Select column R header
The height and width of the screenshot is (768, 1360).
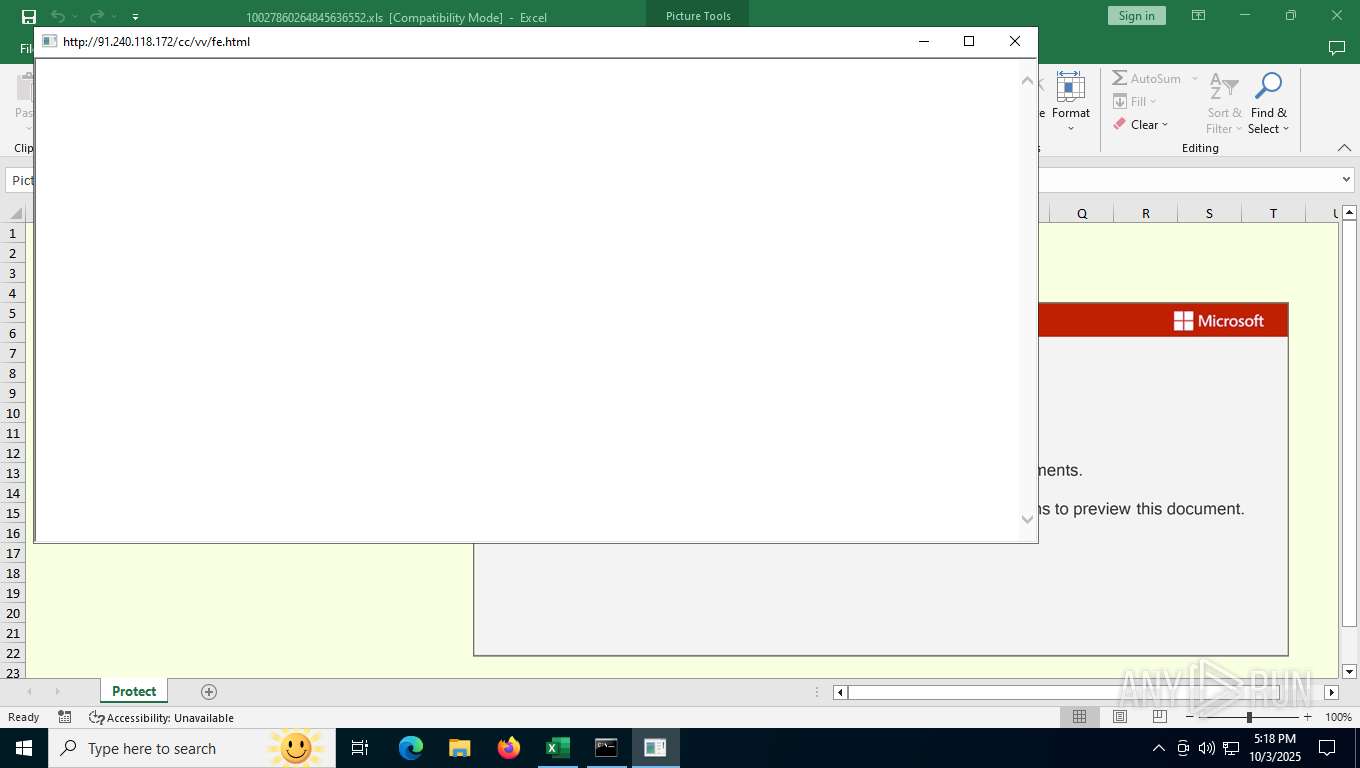pos(1145,213)
